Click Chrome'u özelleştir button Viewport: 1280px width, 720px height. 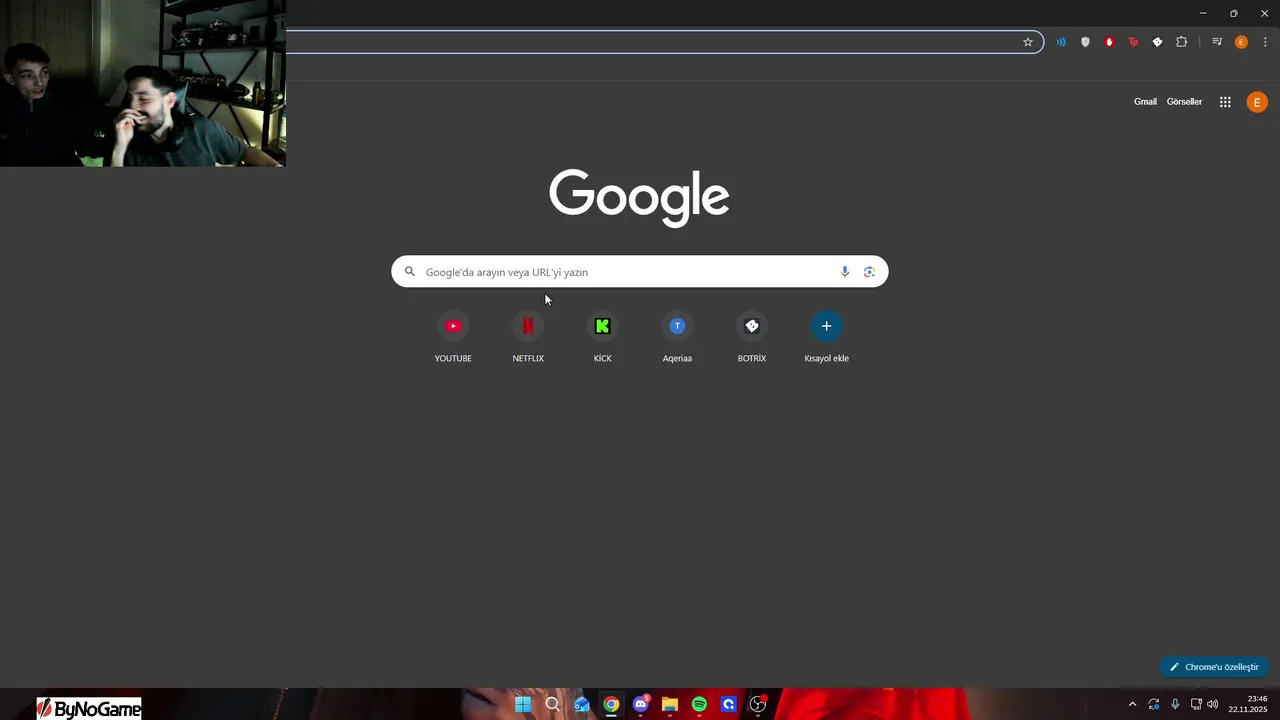coord(1214,667)
